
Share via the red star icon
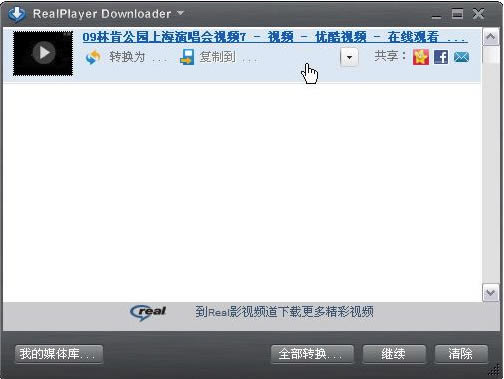pos(421,57)
